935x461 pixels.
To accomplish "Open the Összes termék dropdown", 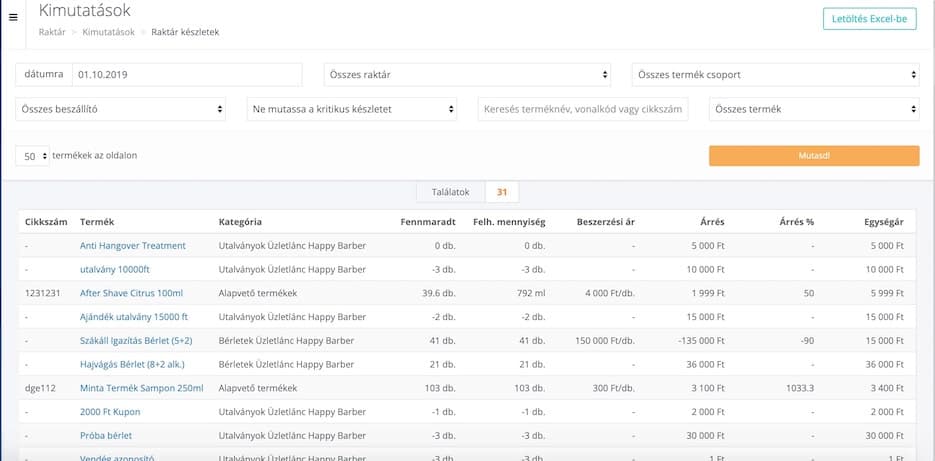I will coord(814,110).
